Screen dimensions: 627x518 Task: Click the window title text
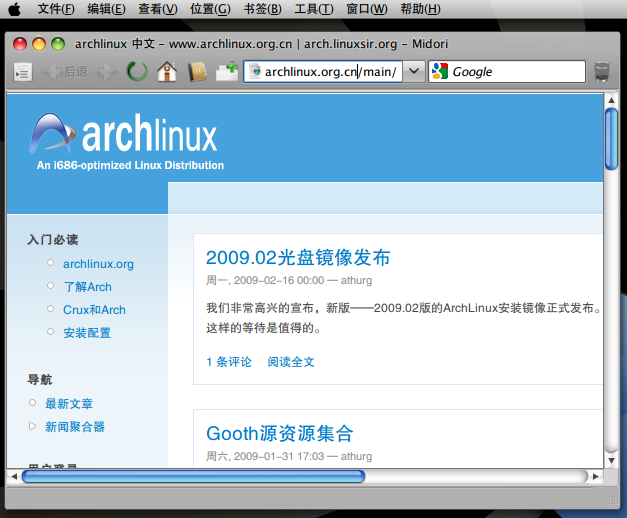coord(262,44)
